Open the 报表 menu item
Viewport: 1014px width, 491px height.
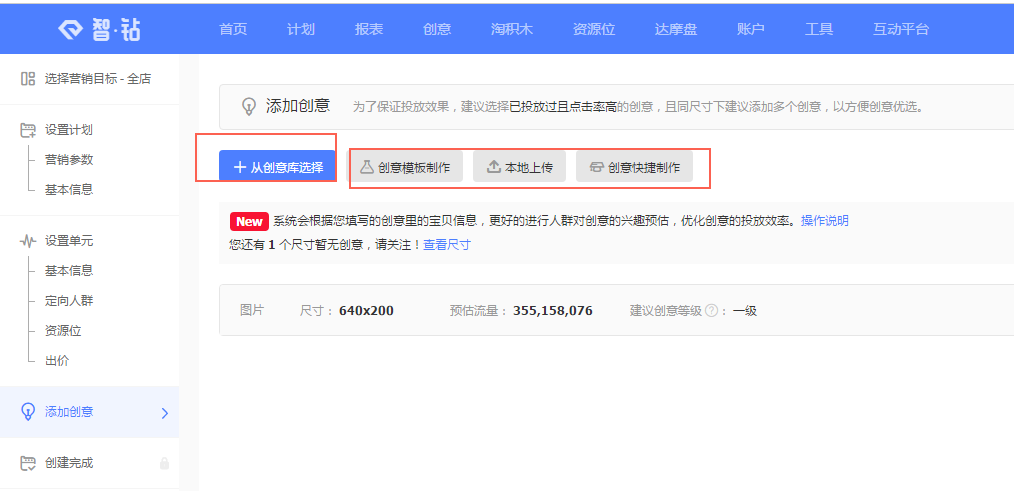point(369,29)
